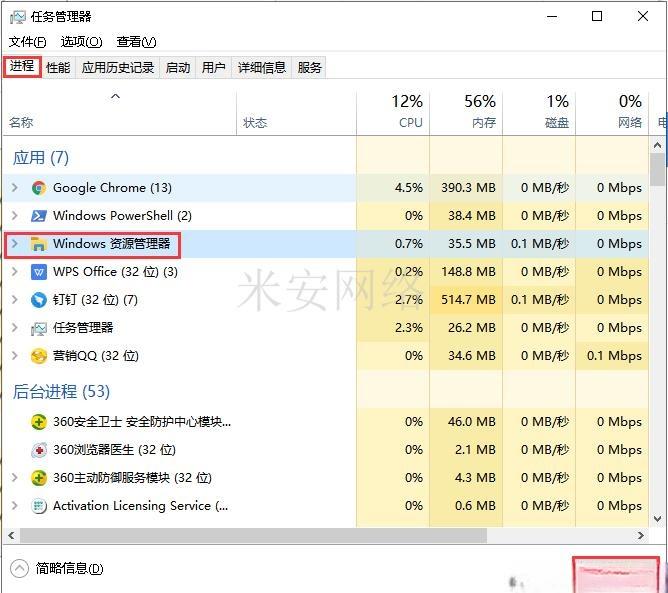Expand the 钉钉 process group

point(14,299)
